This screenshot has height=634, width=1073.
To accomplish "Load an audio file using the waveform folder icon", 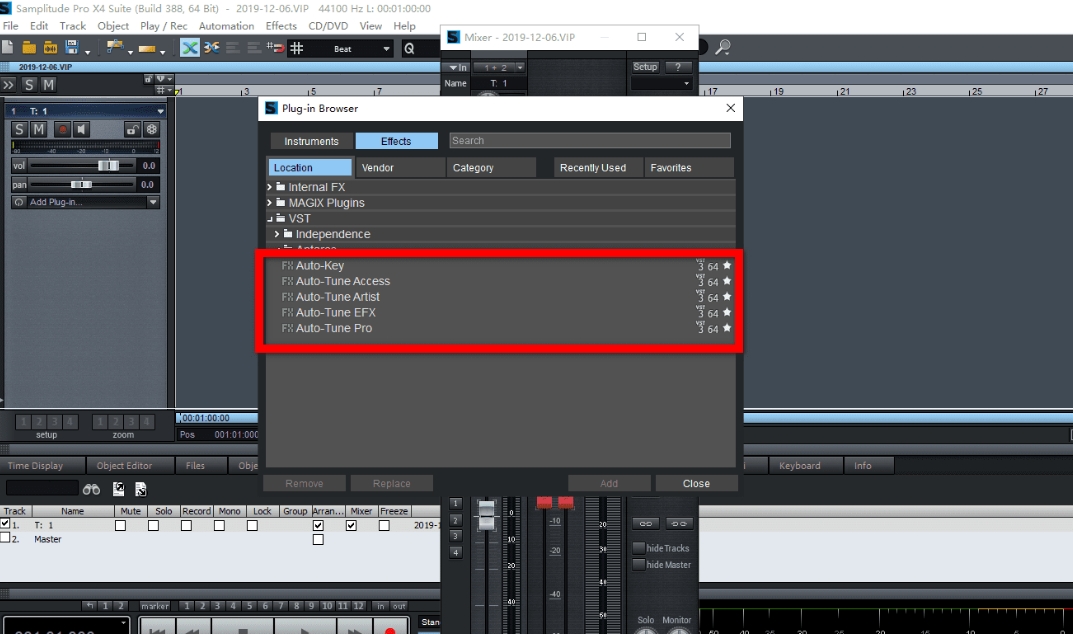I will pyautogui.click(x=50, y=47).
